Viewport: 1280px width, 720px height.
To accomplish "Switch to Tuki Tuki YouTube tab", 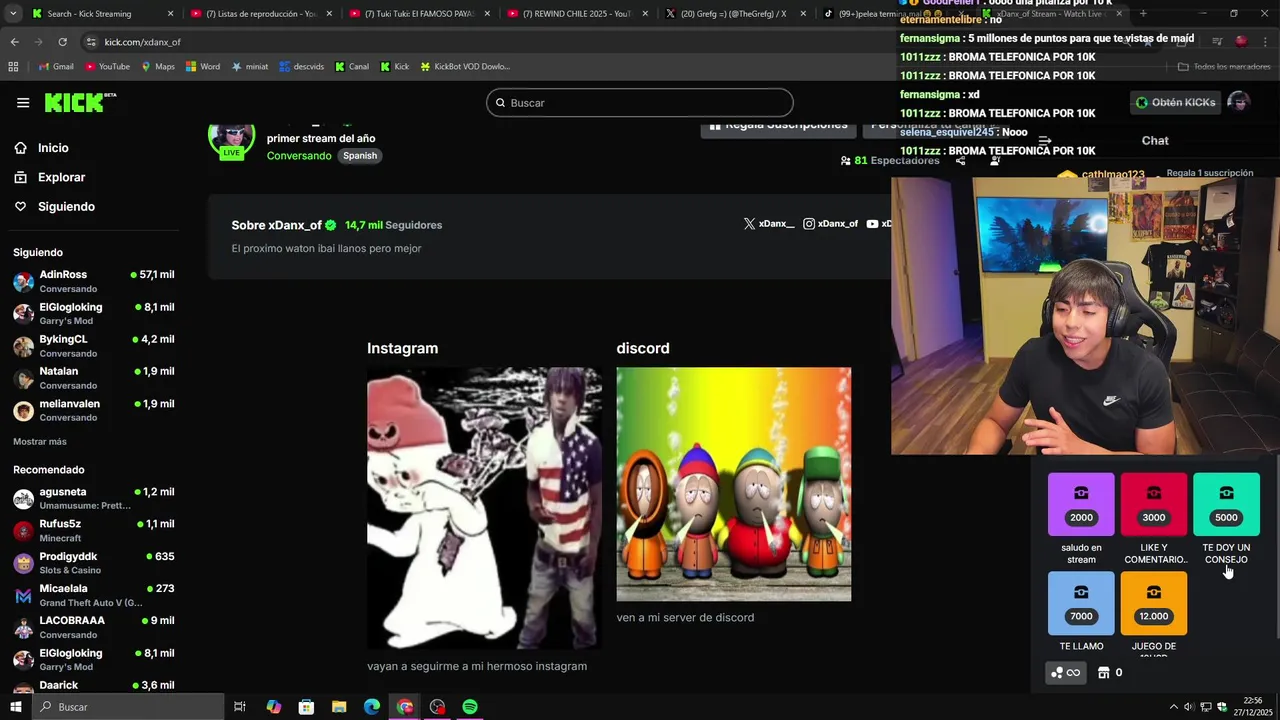I will point(419,14).
